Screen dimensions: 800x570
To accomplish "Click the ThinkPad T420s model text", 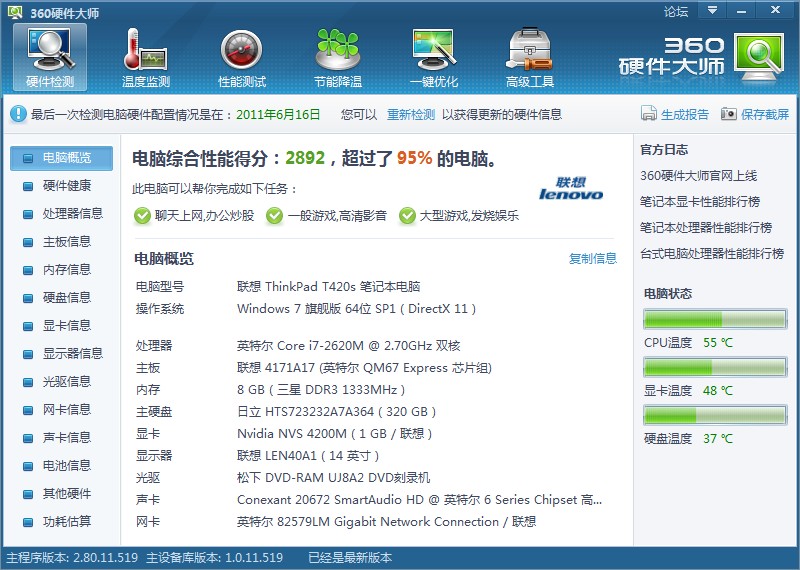I will pyautogui.click(x=329, y=287).
